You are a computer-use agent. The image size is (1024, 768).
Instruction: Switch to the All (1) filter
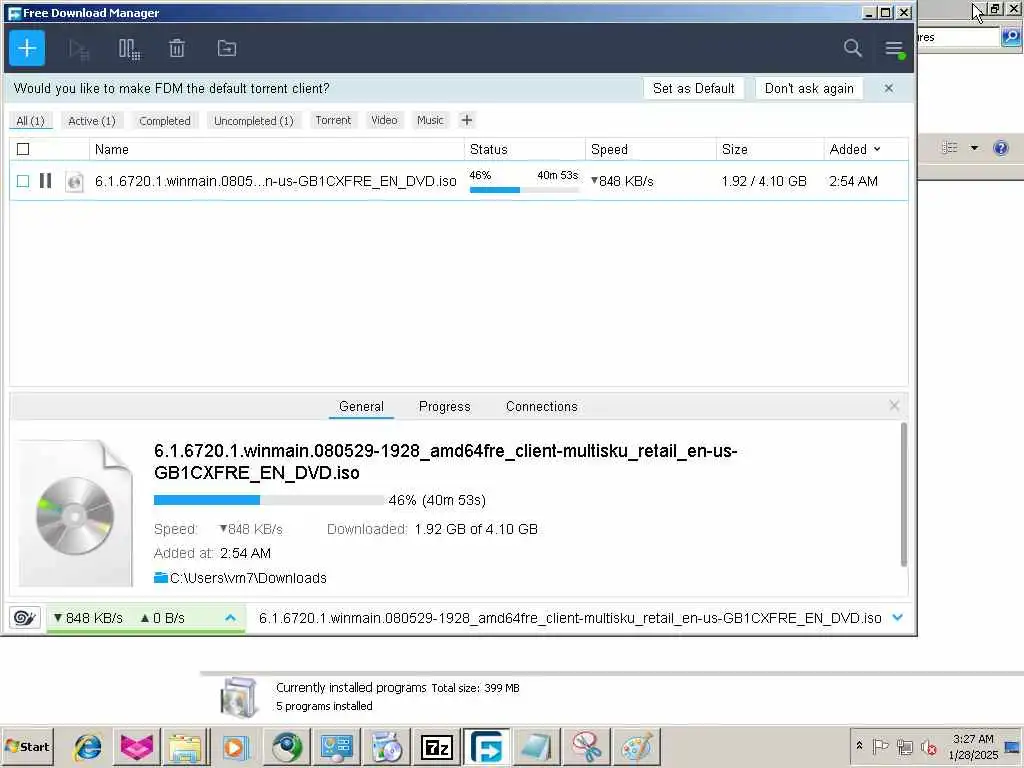point(30,121)
